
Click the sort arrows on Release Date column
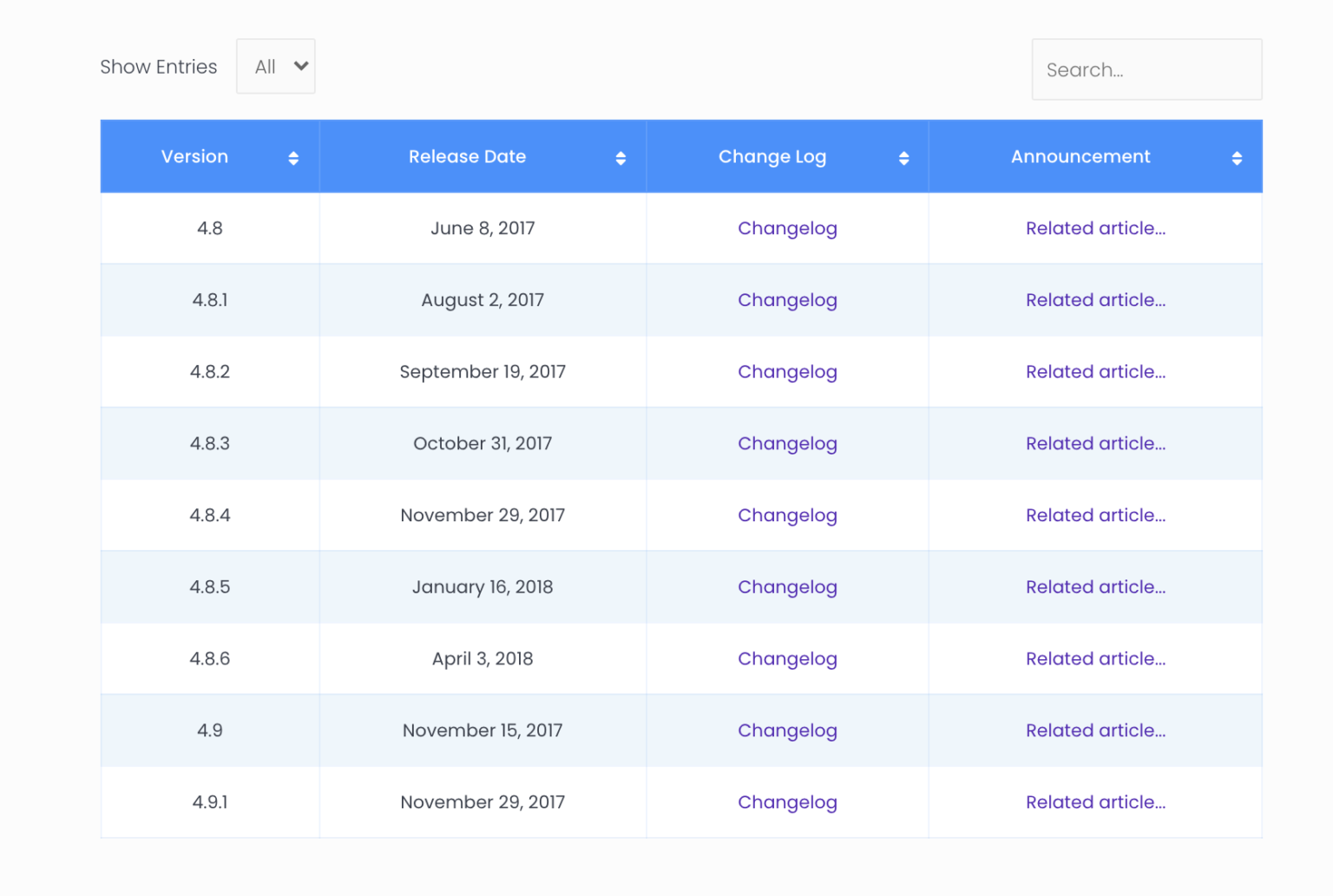(x=621, y=157)
